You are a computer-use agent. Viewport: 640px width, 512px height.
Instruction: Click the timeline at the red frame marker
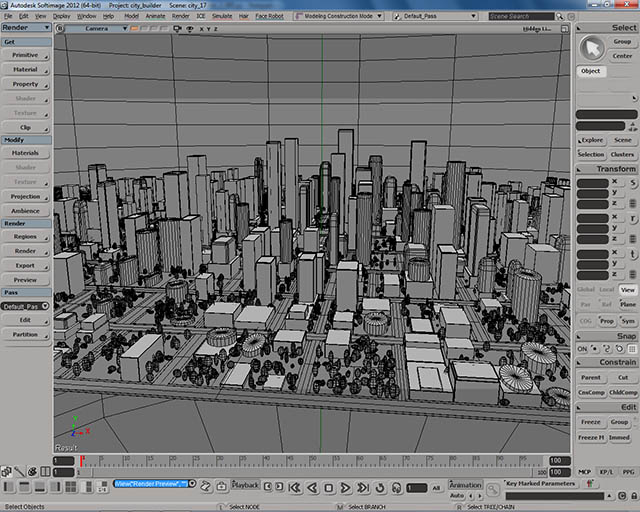(x=81, y=462)
